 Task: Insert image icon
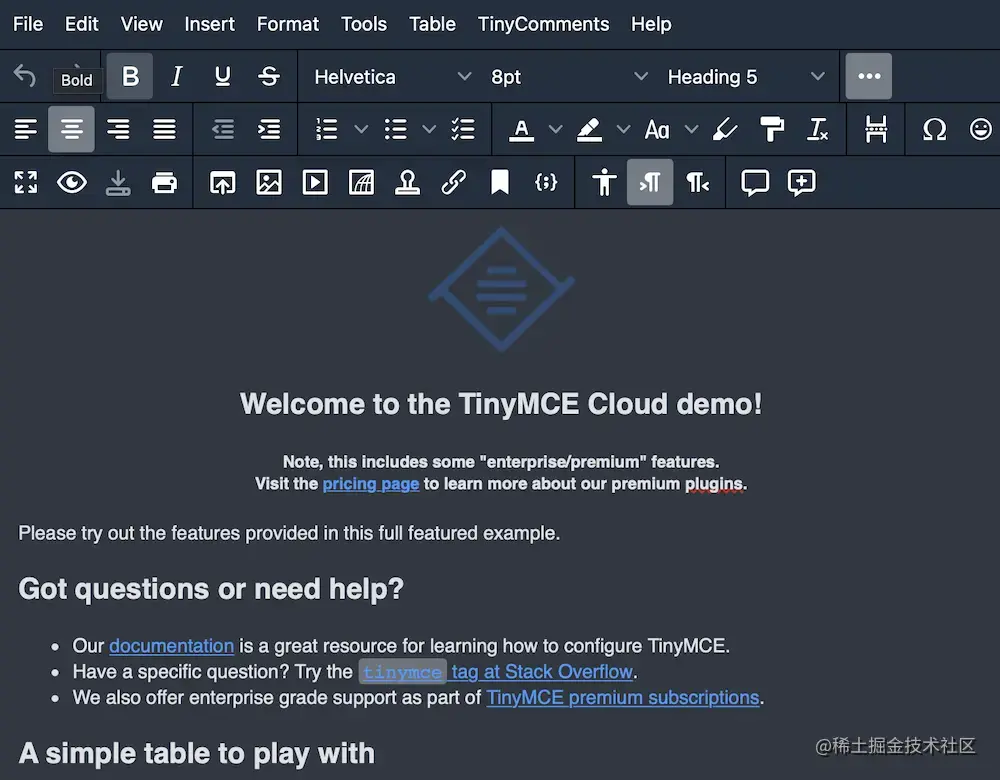point(269,182)
